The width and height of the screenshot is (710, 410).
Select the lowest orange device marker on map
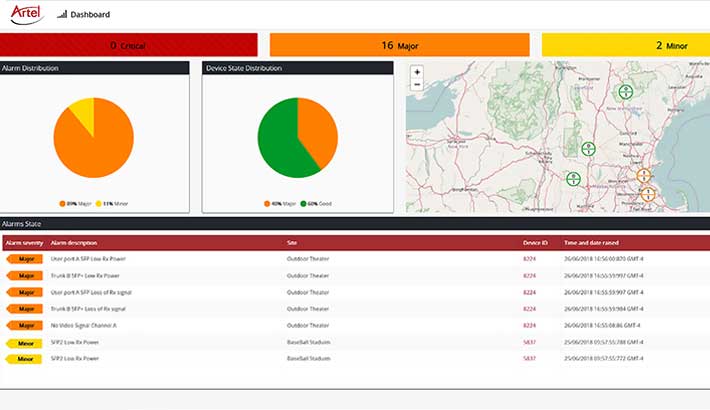pyautogui.click(x=646, y=193)
